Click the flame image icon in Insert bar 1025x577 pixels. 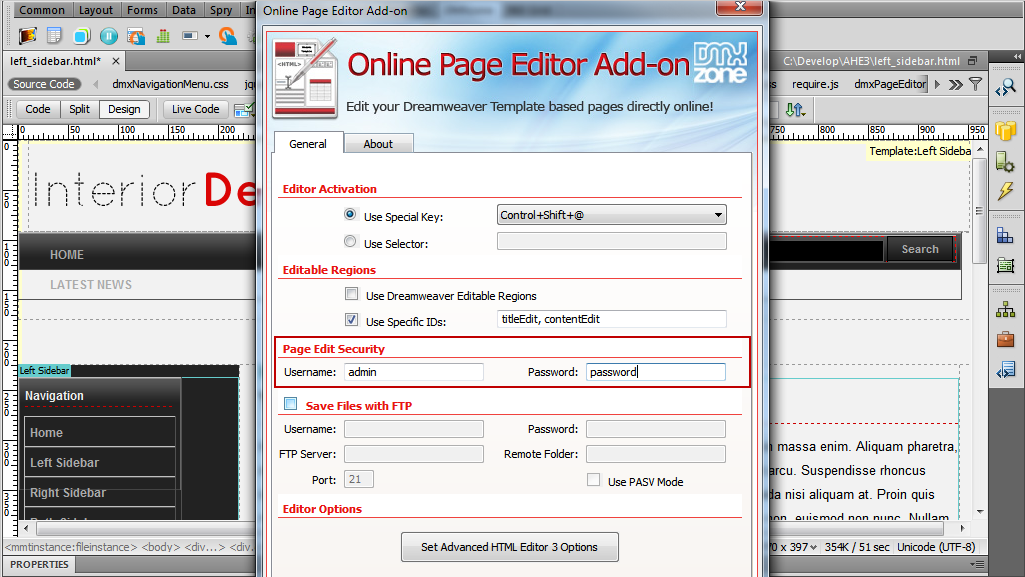[x=27, y=35]
